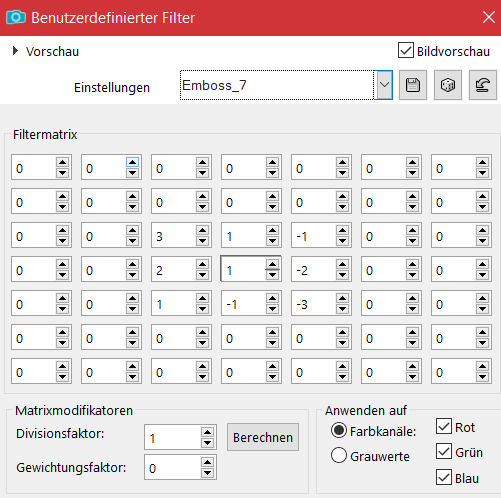
Task: Click the Divisionsfaktor input field
Action: 173,437
